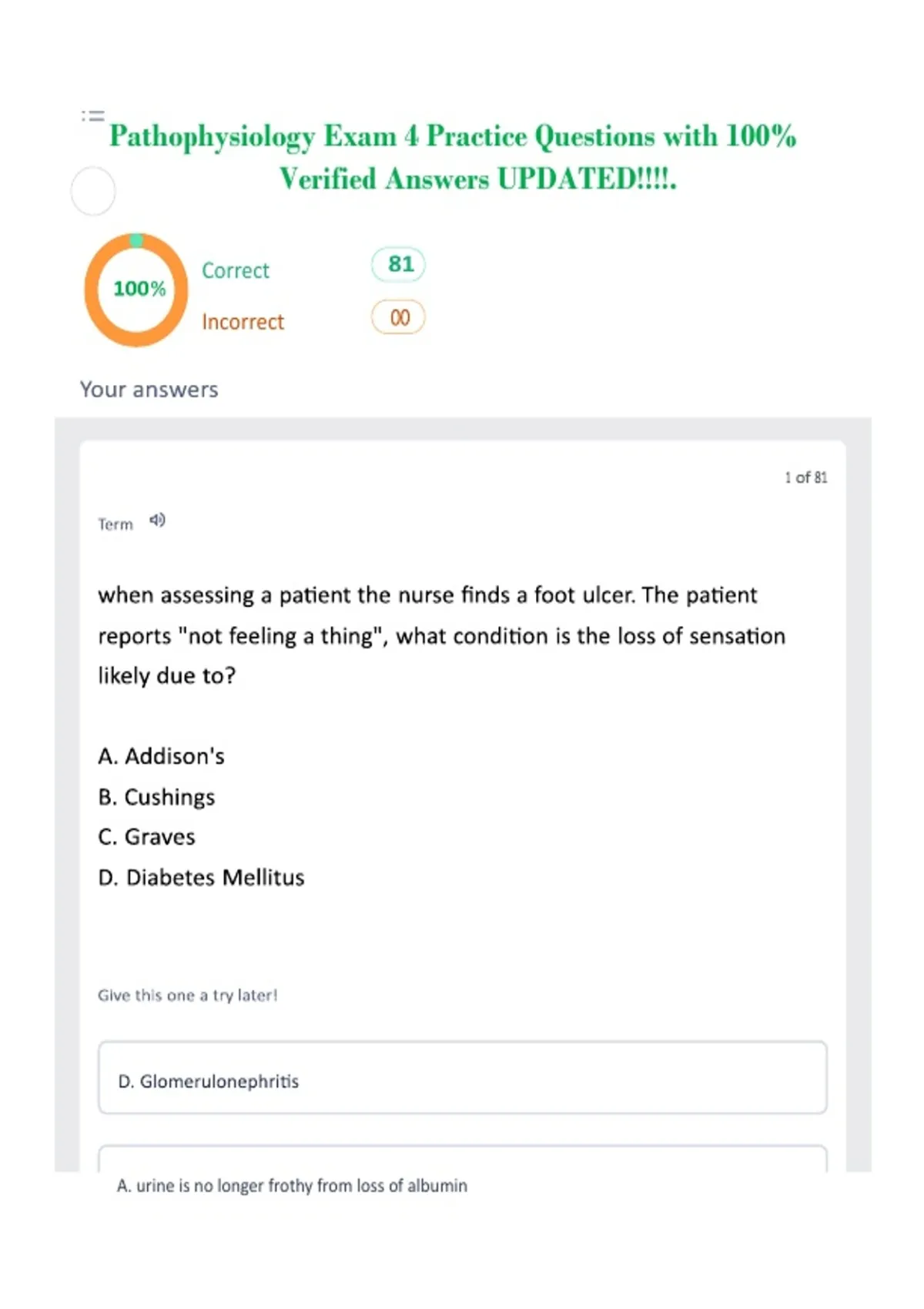Click option D. Diabetes Mellitus

pos(201,878)
